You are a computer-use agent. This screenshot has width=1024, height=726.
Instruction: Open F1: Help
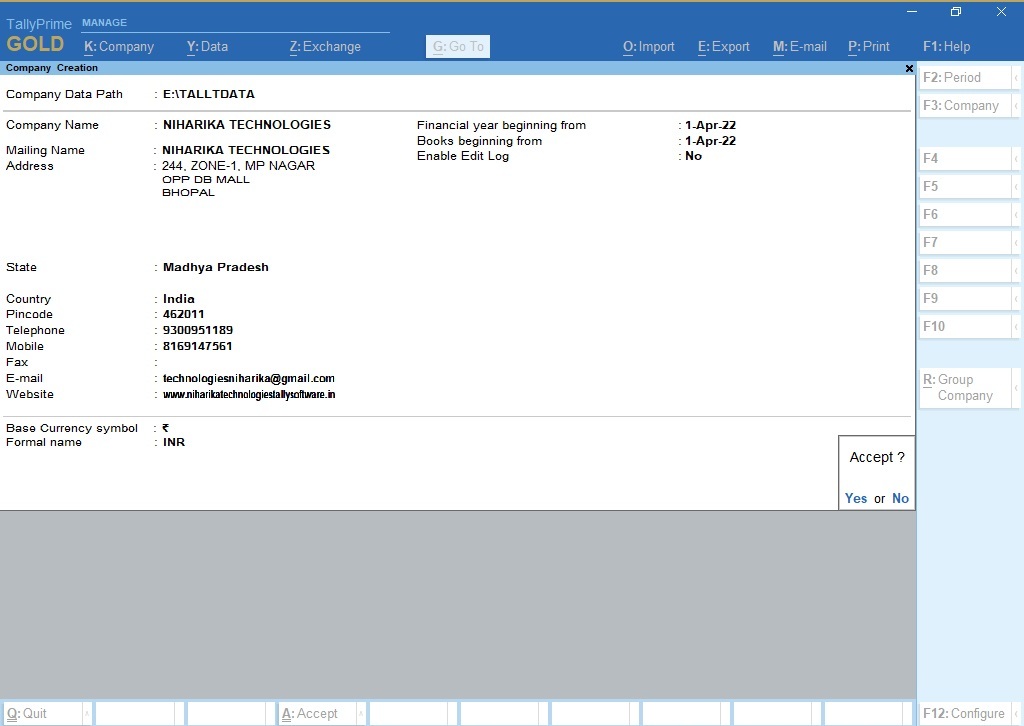[x=946, y=46]
